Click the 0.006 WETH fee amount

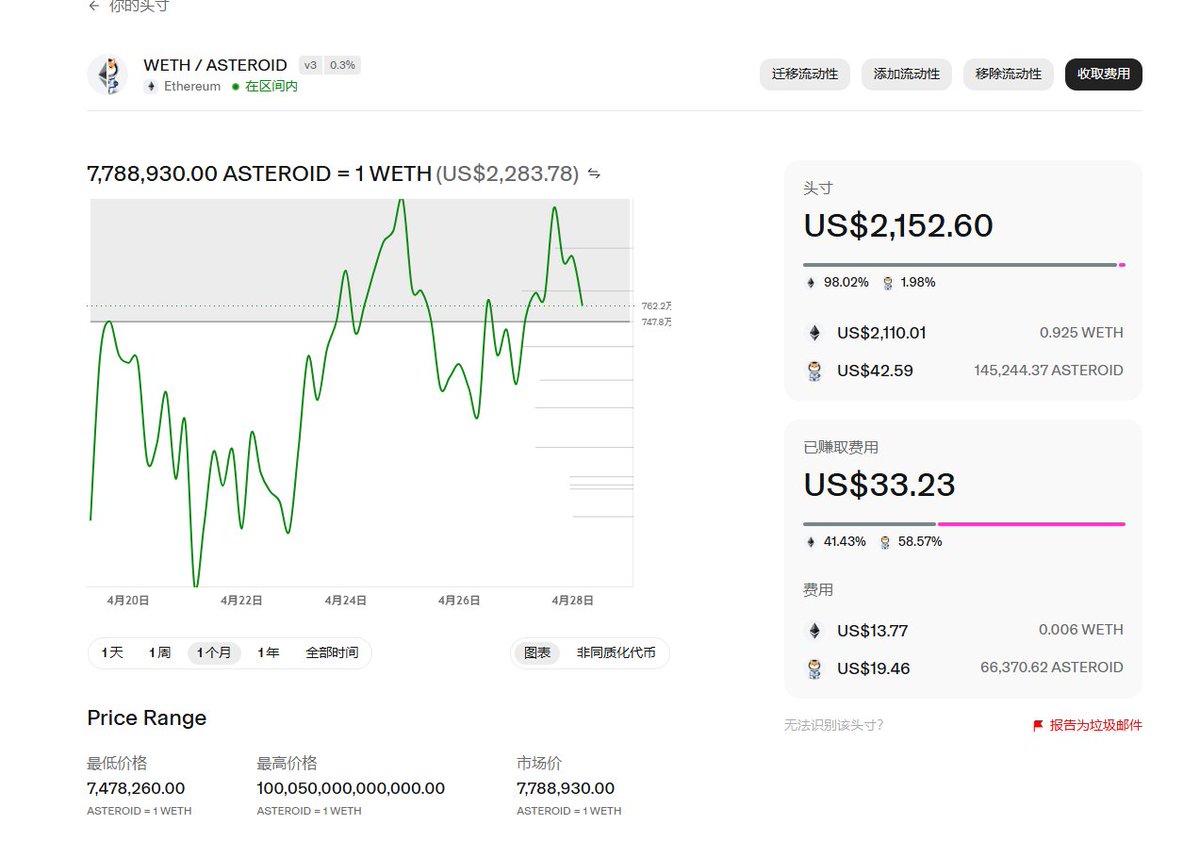1081,630
